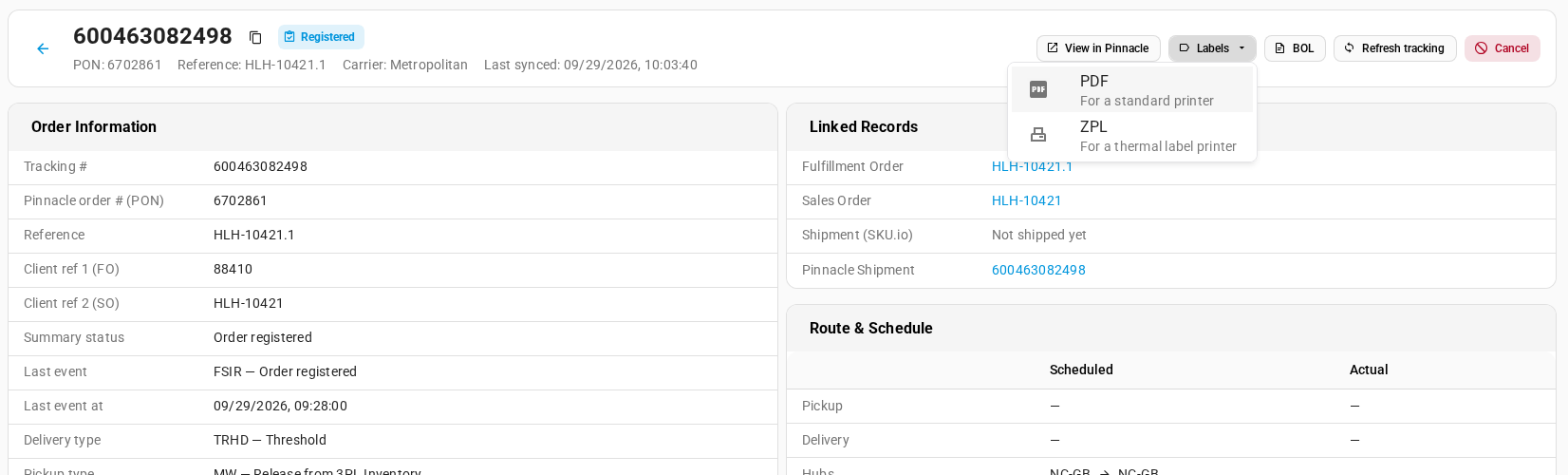
Task: Click Last event value FSIR — Order registered
Action: coord(285,371)
